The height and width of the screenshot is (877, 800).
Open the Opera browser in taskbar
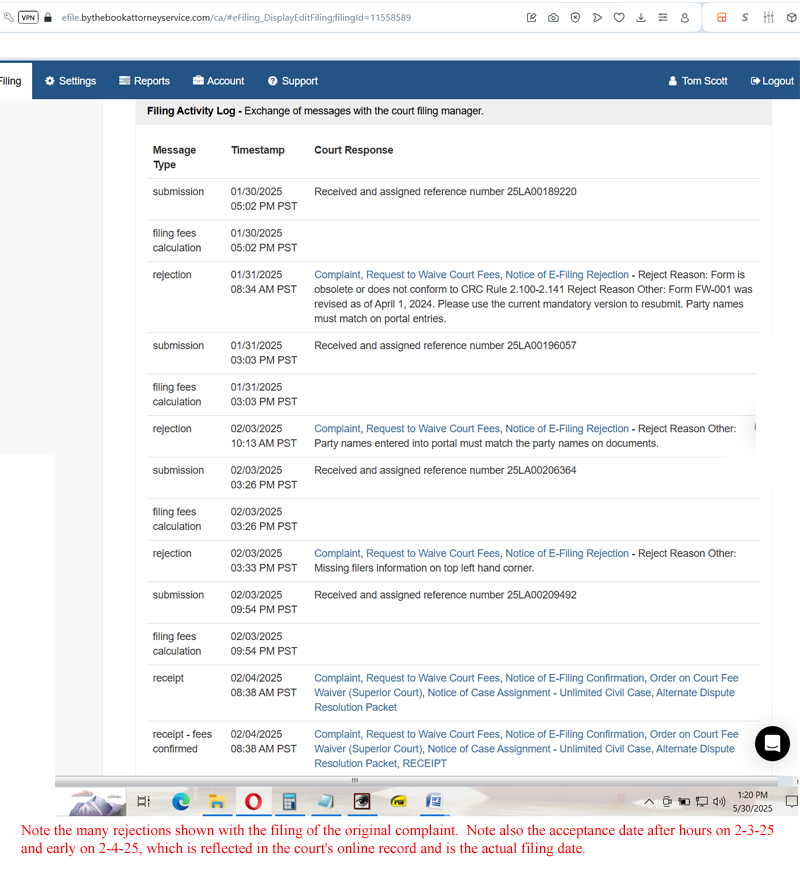coord(253,801)
